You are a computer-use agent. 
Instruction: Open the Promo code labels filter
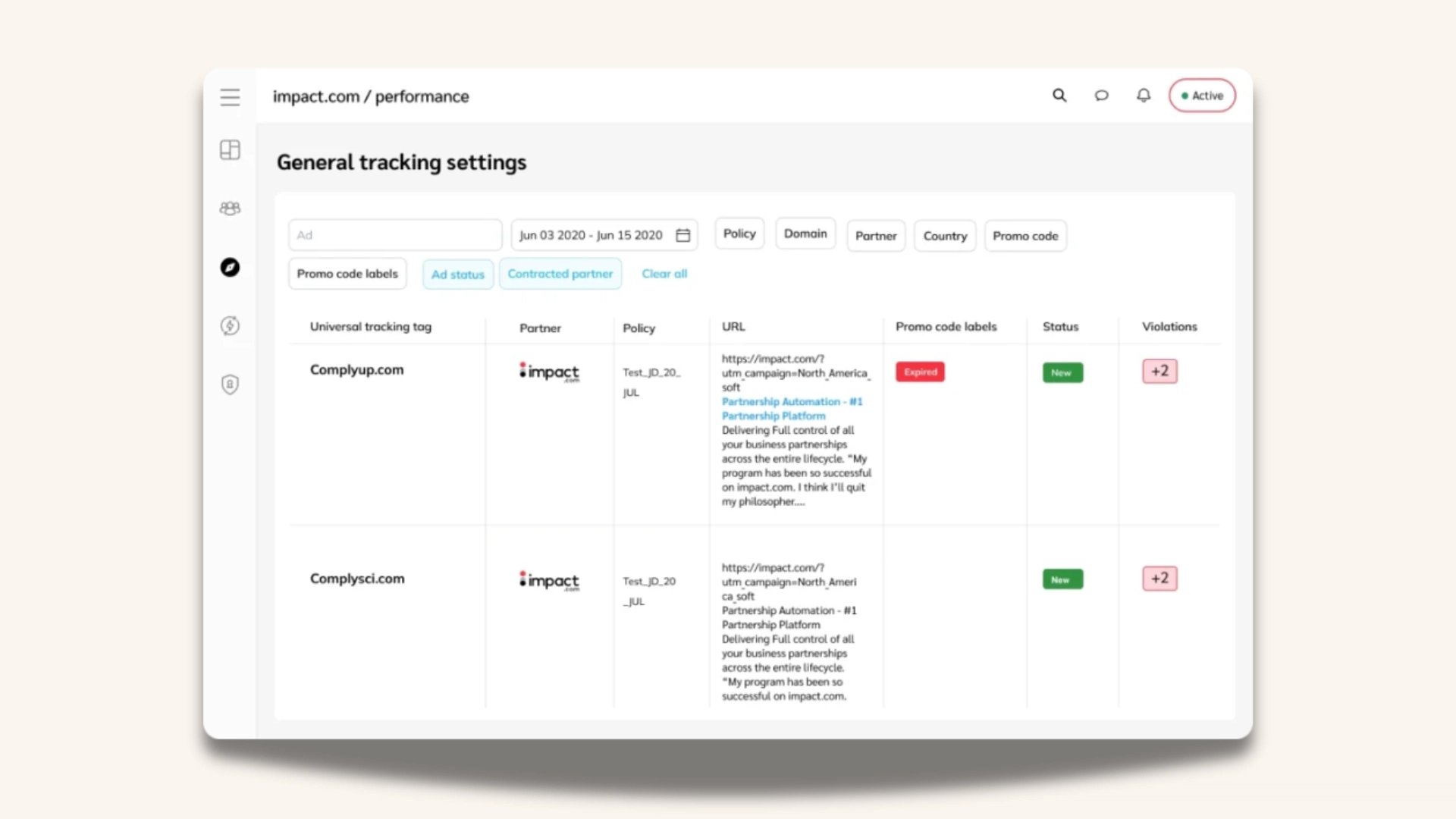[x=347, y=274]
